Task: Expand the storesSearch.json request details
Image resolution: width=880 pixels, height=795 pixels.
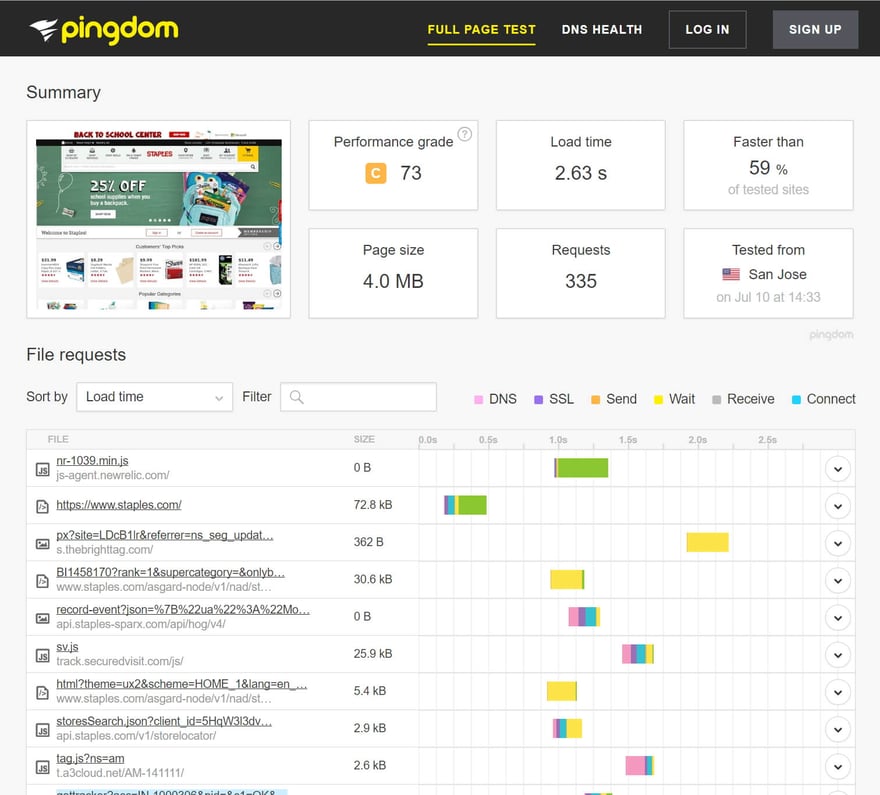Action: [838, 729]
